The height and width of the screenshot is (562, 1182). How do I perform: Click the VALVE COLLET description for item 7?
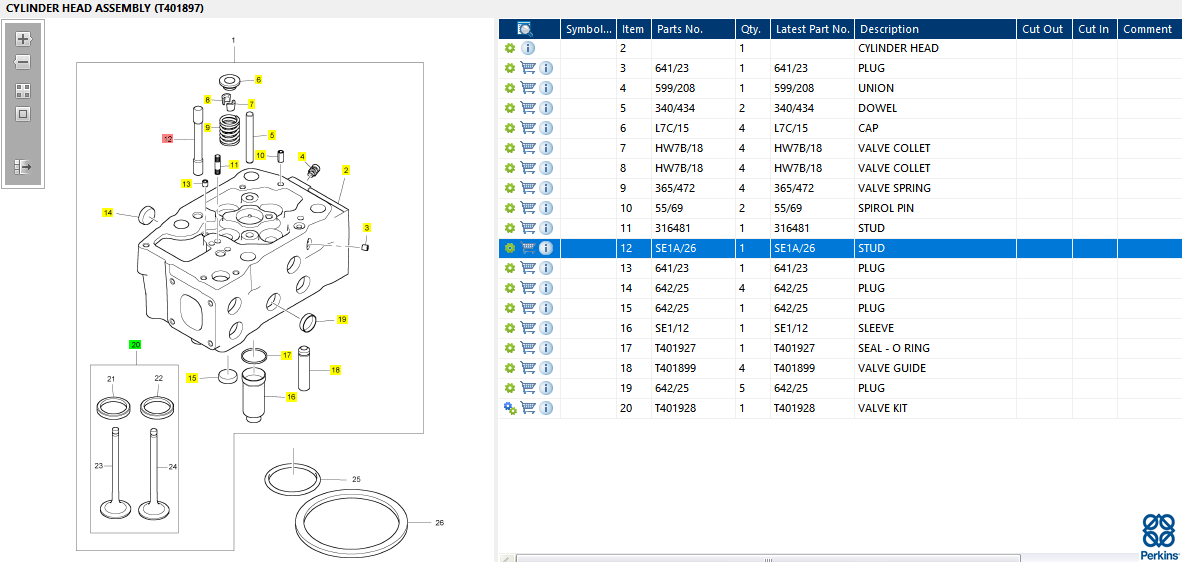pos(894,148)
